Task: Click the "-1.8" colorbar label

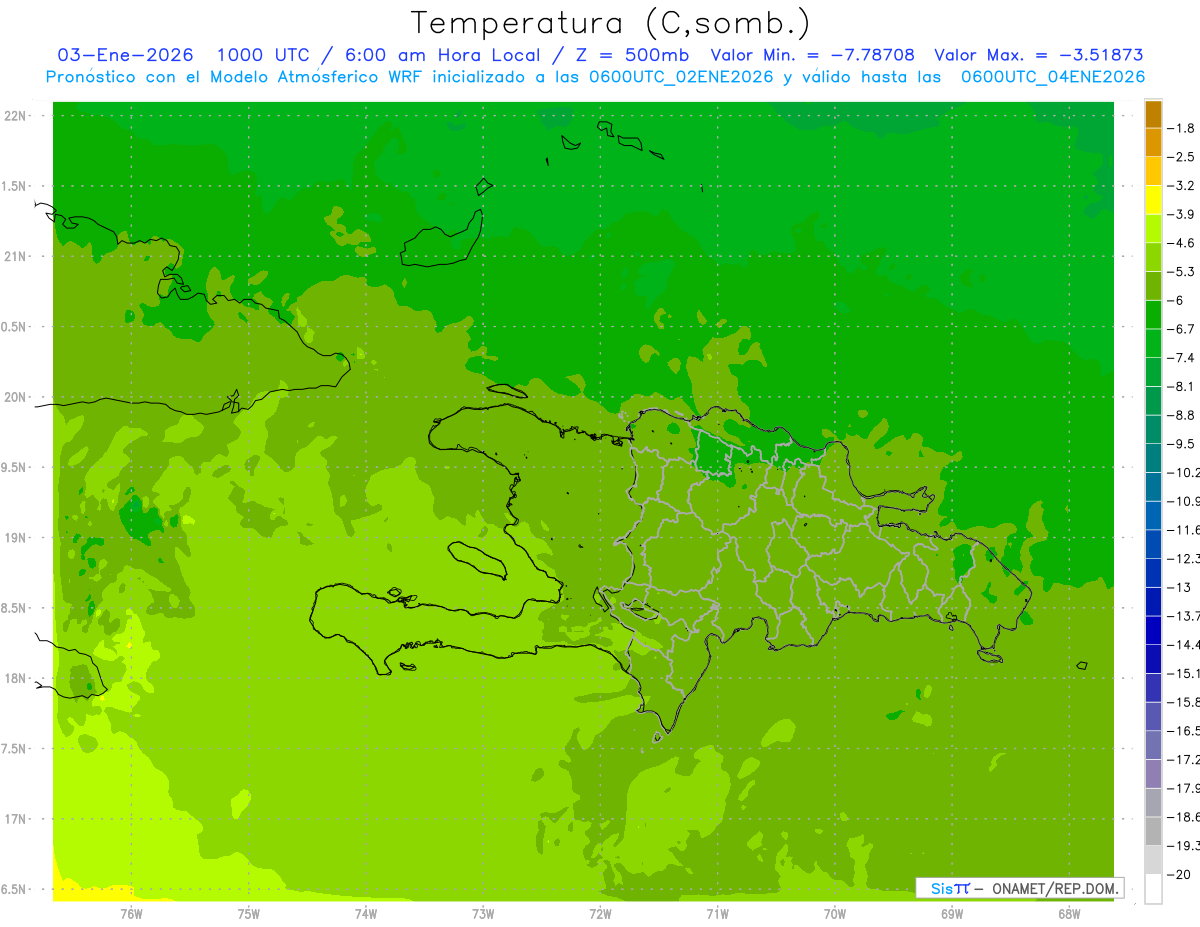Action: 1181,128
